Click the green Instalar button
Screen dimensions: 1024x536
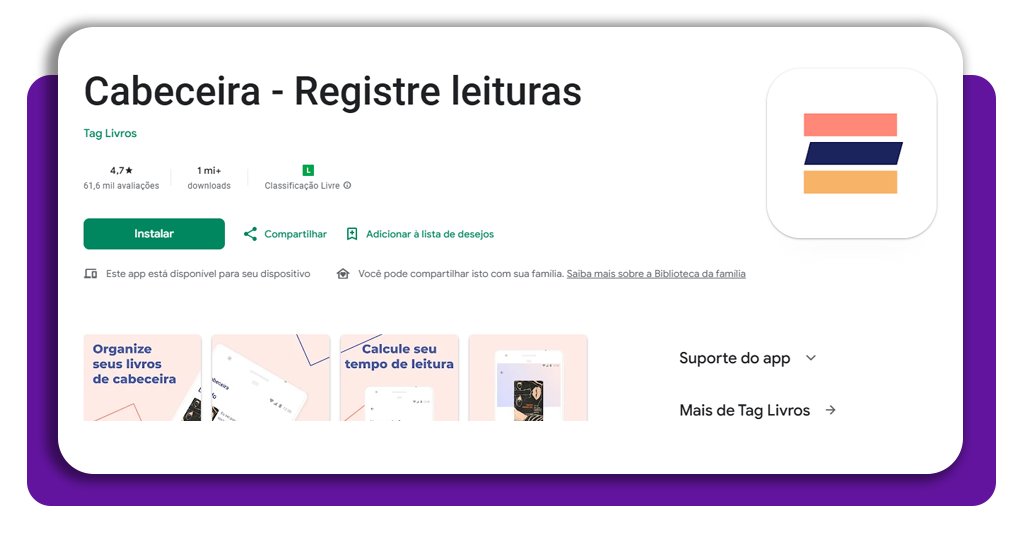[154, 234]
